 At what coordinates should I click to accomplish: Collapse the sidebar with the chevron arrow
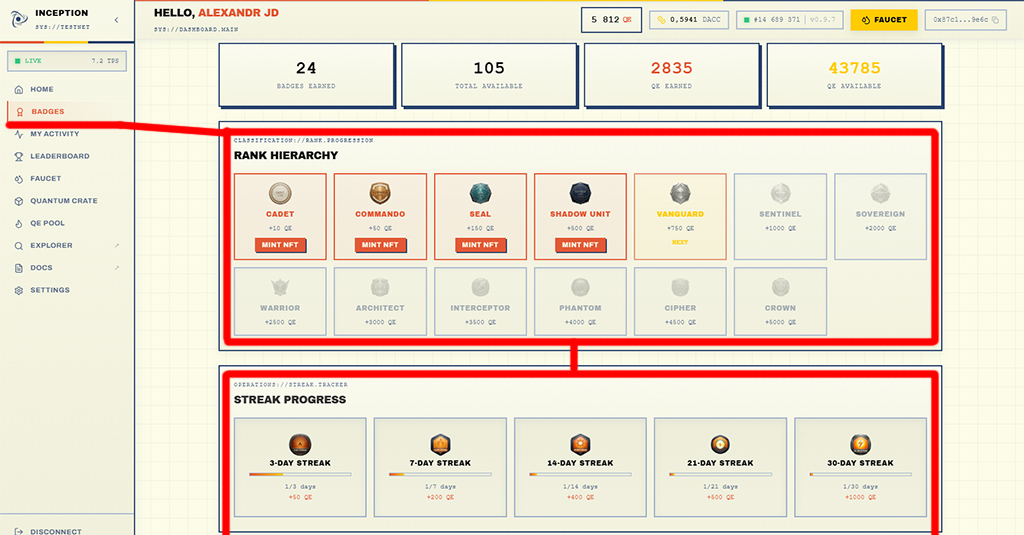(x=117, y=20)
